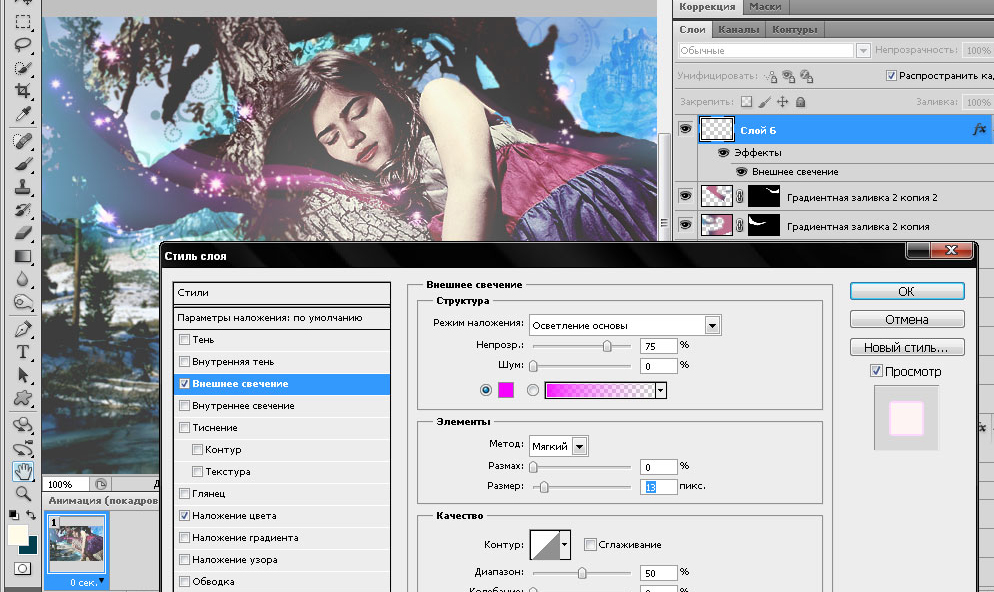Select the Custom Shape tool
Image resolution: width=994 pixels, height=592 pixels.
[x=23, y=398]
